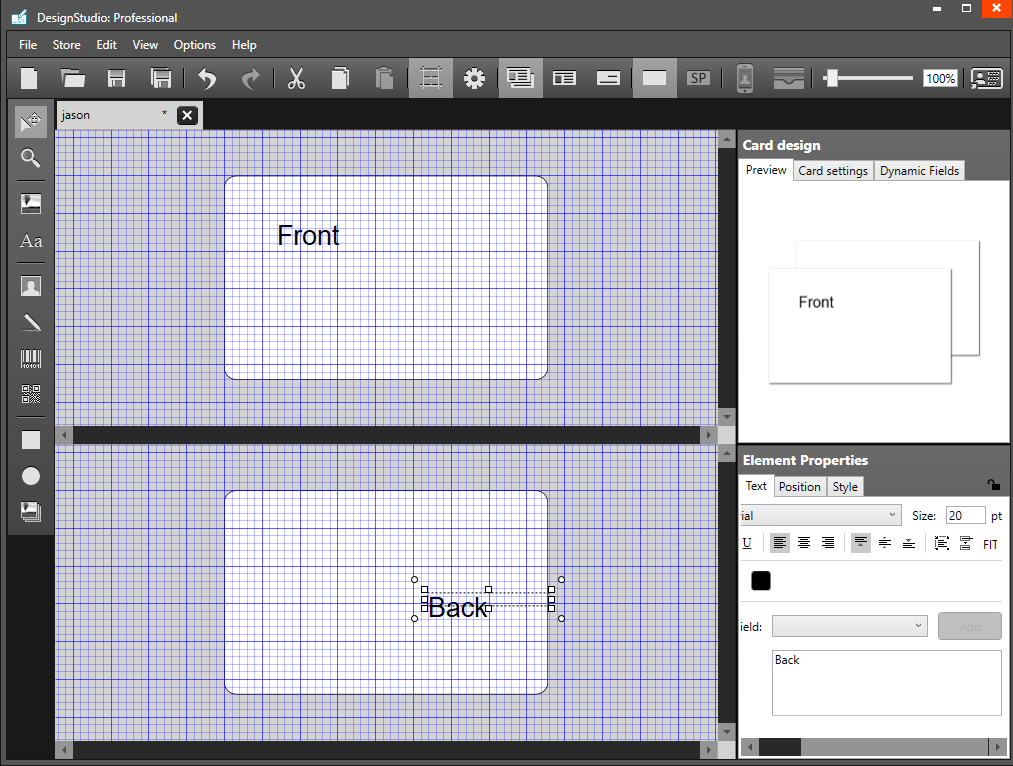The height and width of the screenshot is (766, 1013).
Task: Click inside the font Size input field
Action: coord(963,515)
